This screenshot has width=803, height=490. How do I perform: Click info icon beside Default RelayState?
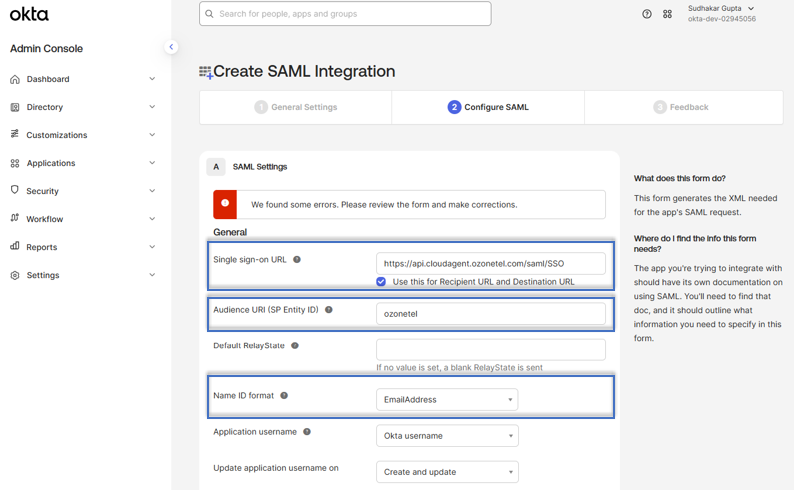tap(295, 346)
